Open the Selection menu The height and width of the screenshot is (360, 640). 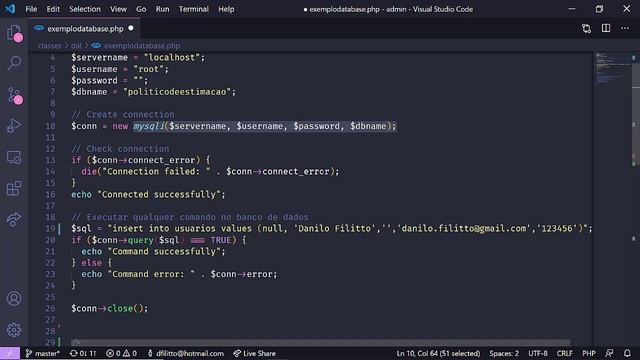pos(84,9)
